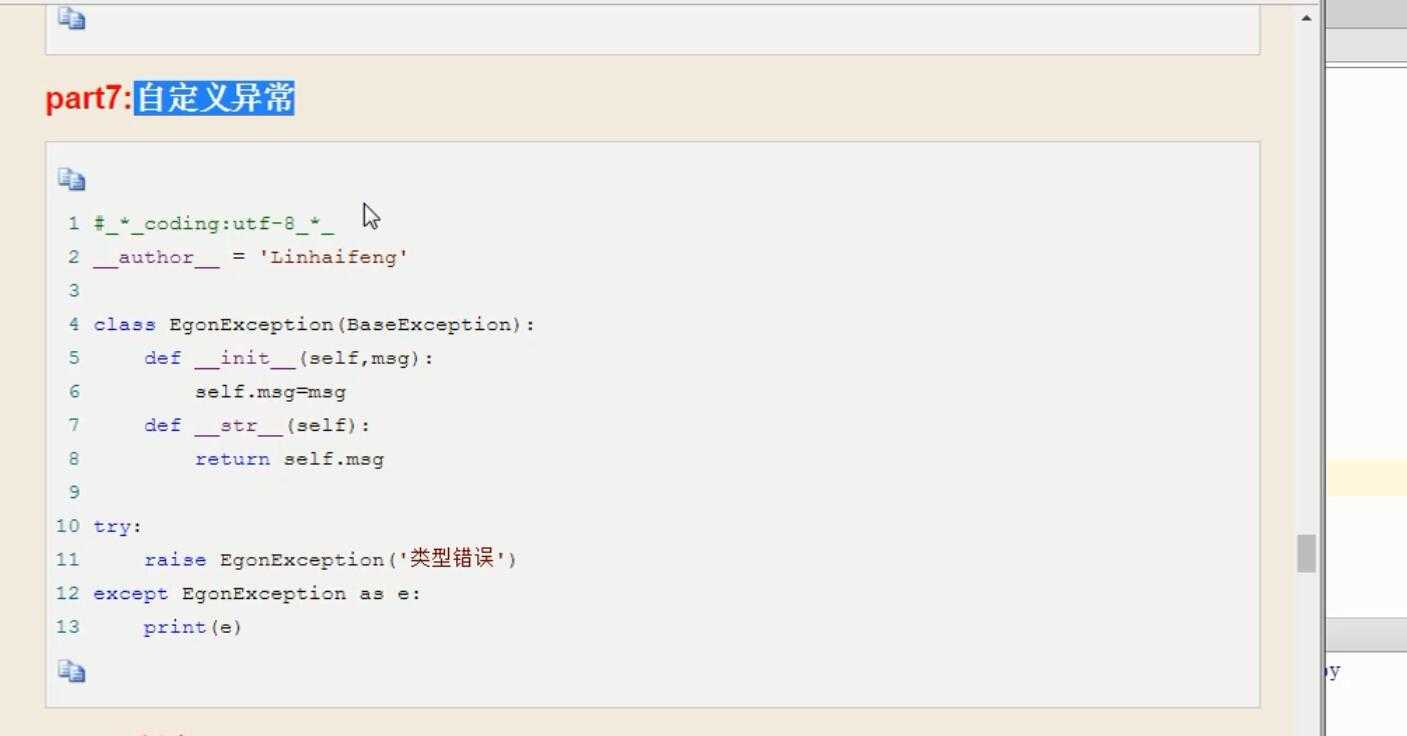This screenshot has height=736, width=1407.
Task: Click "raise EgonException('类型错误')" line
Action: pyautogui.click(x=330, y=560)
